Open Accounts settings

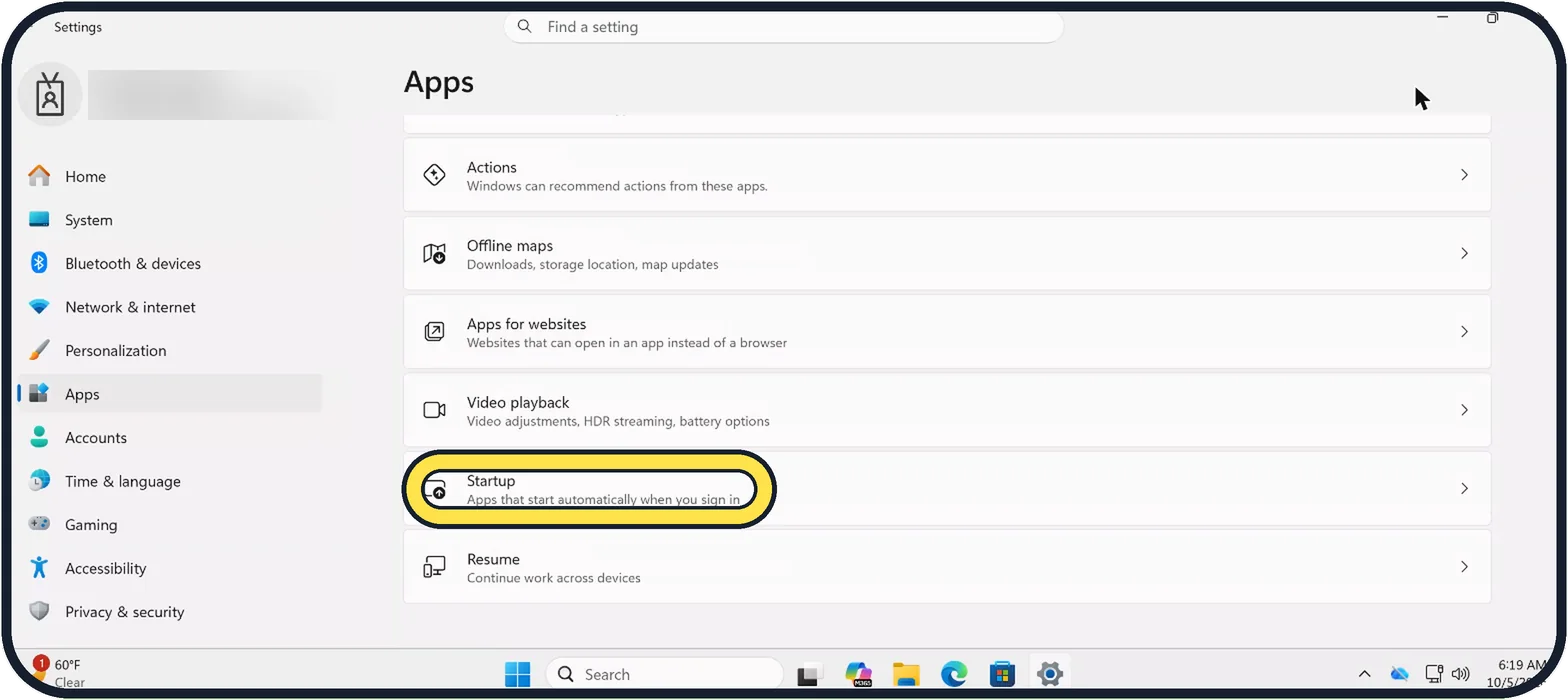(170, 438)
